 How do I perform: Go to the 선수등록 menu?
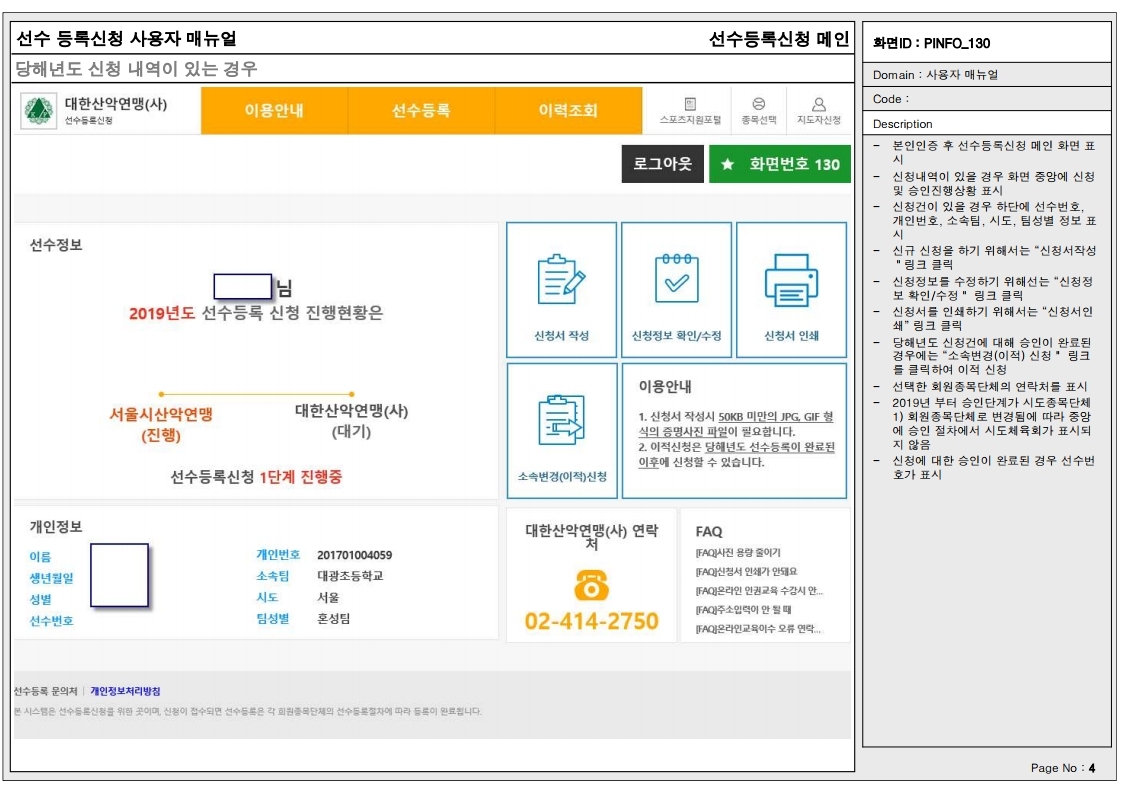(421, 111)
